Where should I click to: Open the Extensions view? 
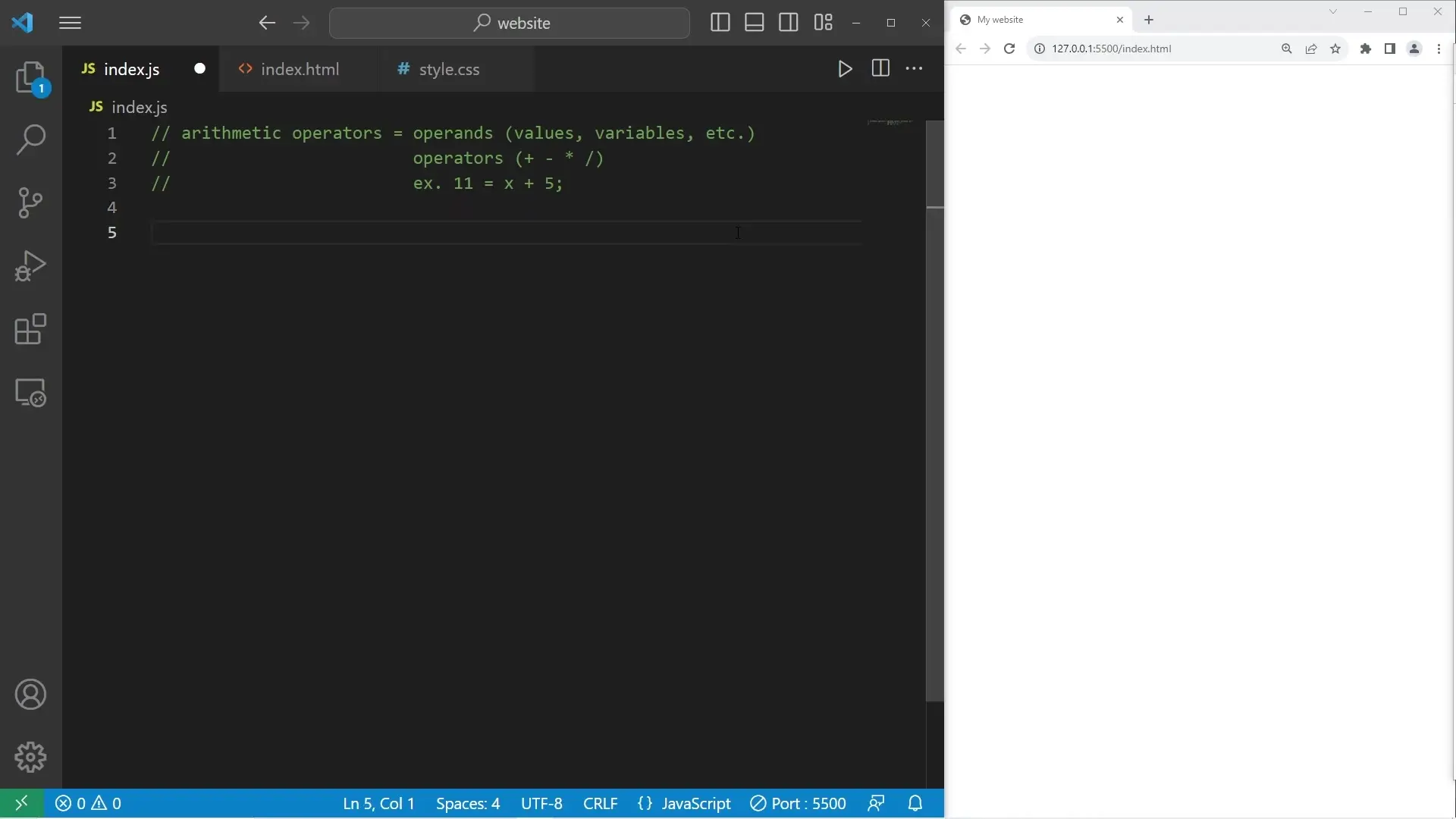tap(30, 329)
